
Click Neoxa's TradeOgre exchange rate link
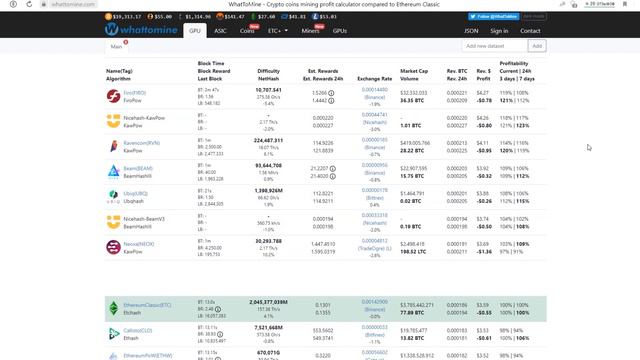(x=374, y=244)
